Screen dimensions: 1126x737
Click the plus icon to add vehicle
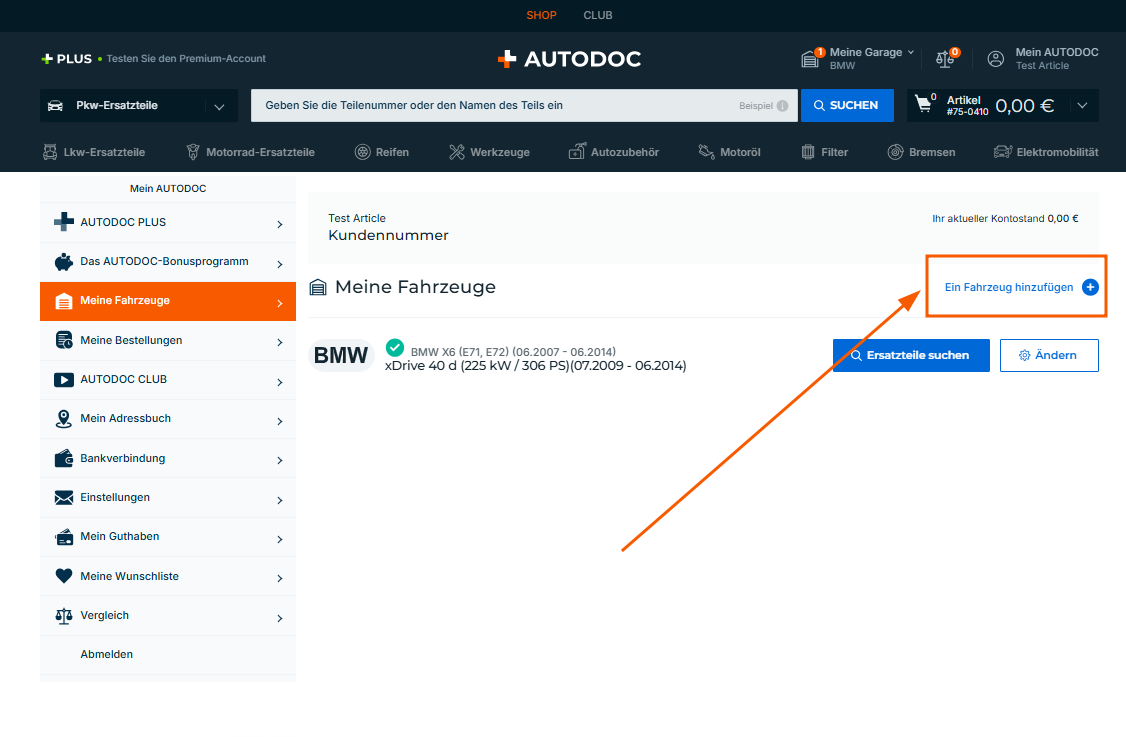(1090, 287)
